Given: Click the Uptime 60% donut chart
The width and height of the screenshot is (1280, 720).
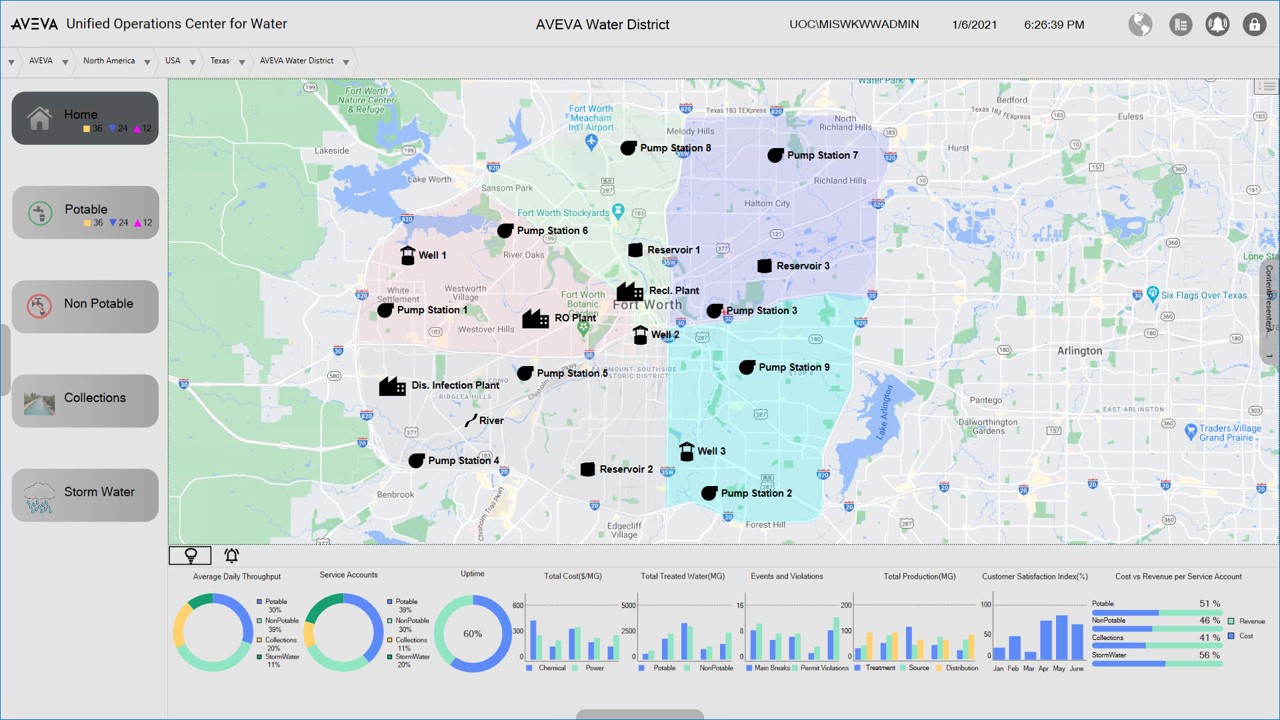Looking at the screenshot, I should (472, 633).
